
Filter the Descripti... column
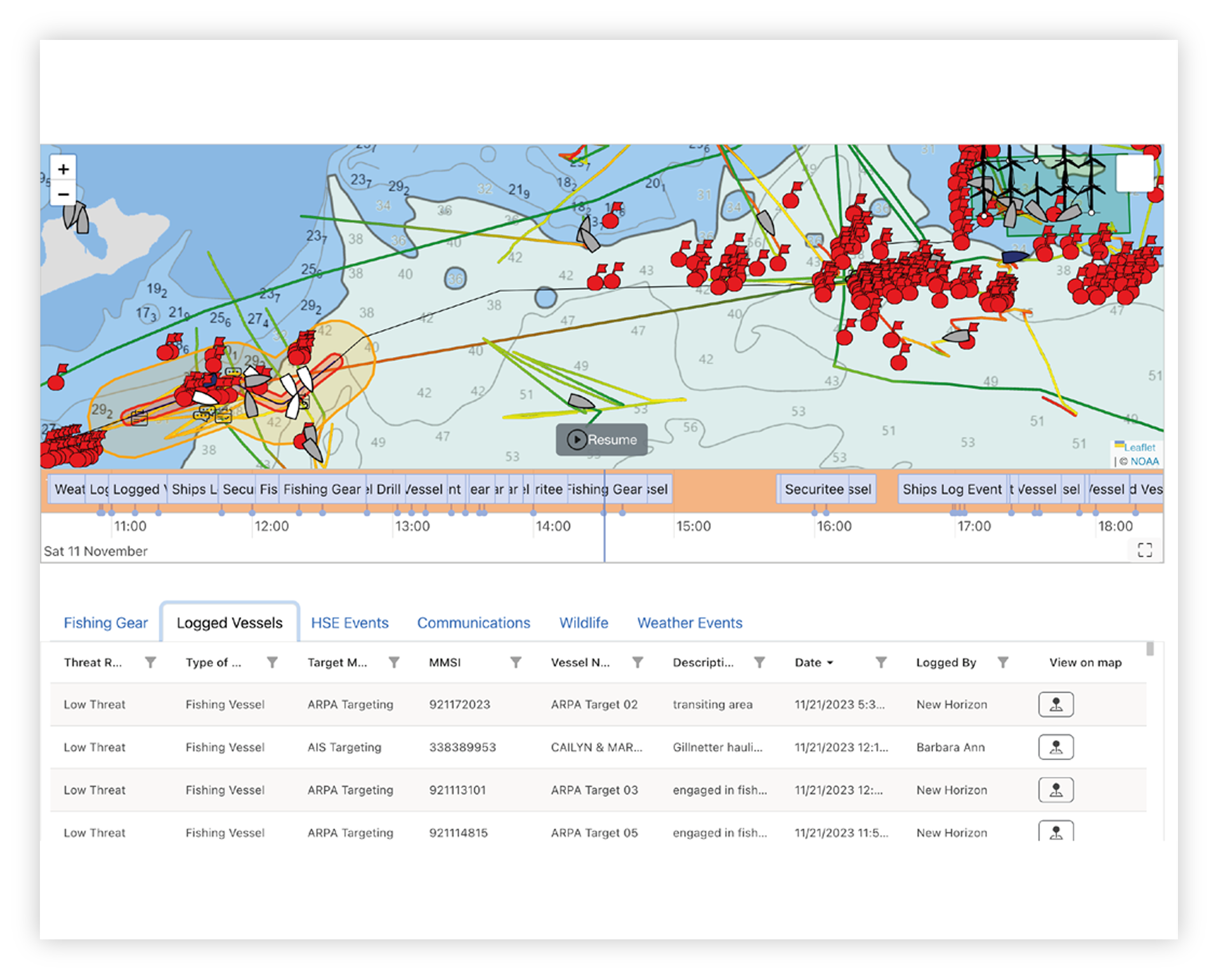click(x=759, y=662)
